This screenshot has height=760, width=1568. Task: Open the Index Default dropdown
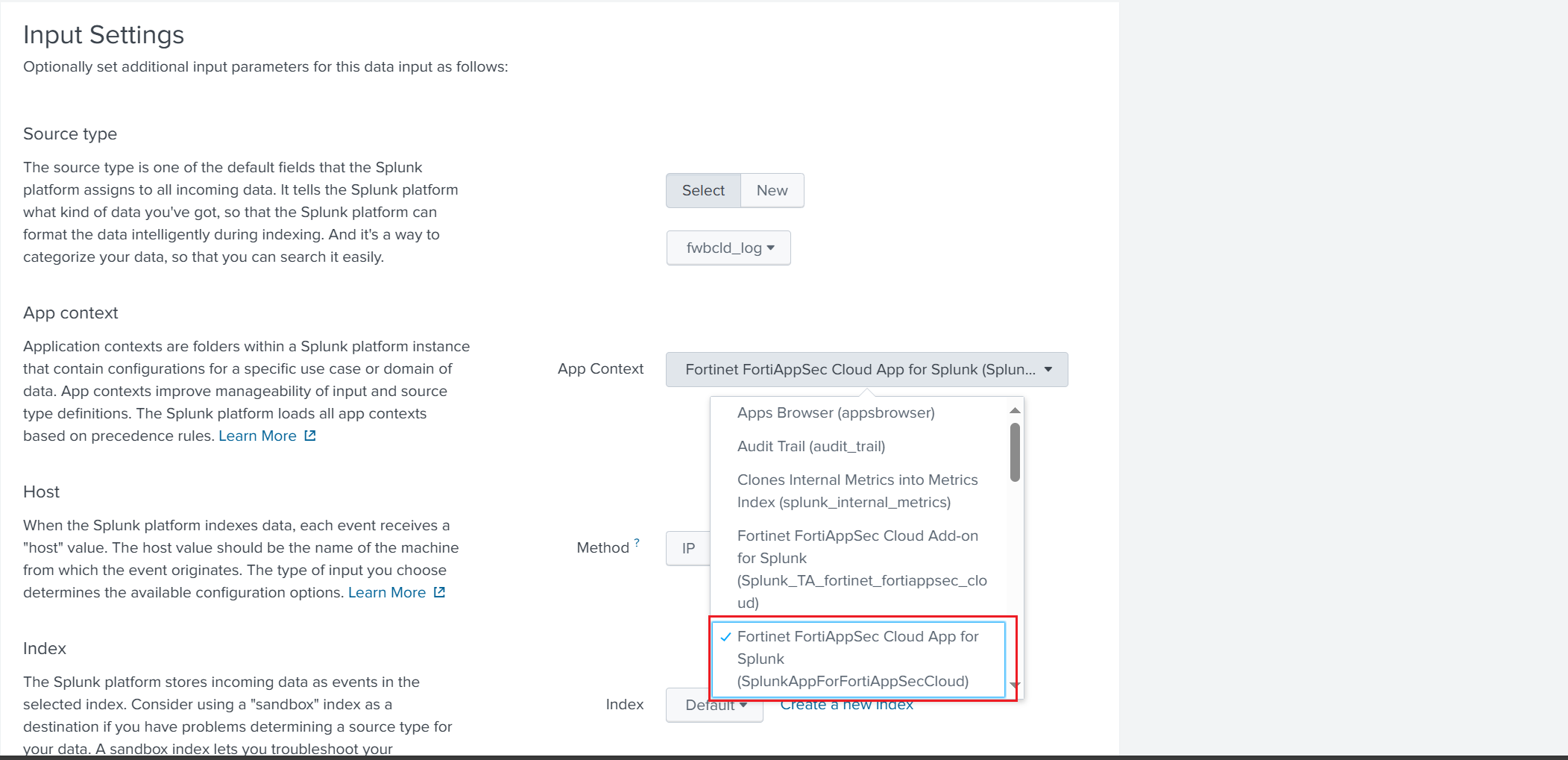point(714,706)
